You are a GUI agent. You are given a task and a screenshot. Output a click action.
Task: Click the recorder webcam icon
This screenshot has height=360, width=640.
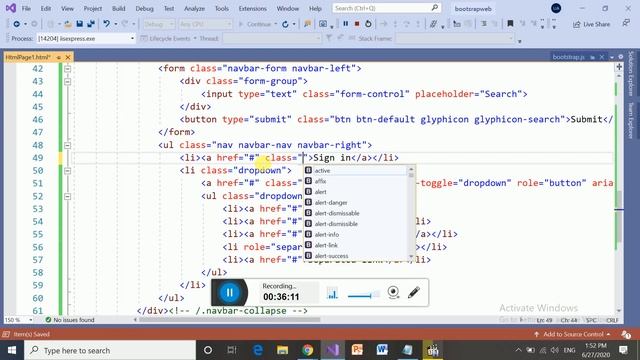point(393,292)
